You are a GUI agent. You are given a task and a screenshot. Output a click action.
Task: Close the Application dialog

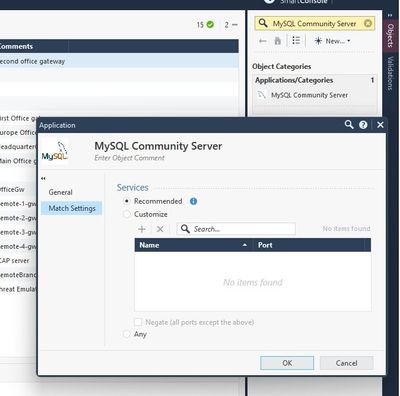pos(380,125)
